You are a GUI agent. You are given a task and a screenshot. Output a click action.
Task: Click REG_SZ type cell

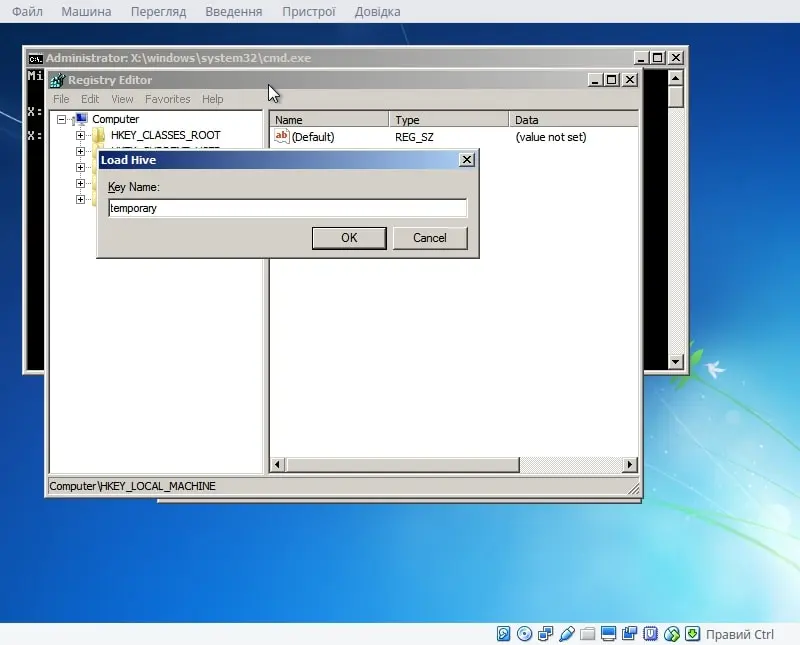click(414, 137)
